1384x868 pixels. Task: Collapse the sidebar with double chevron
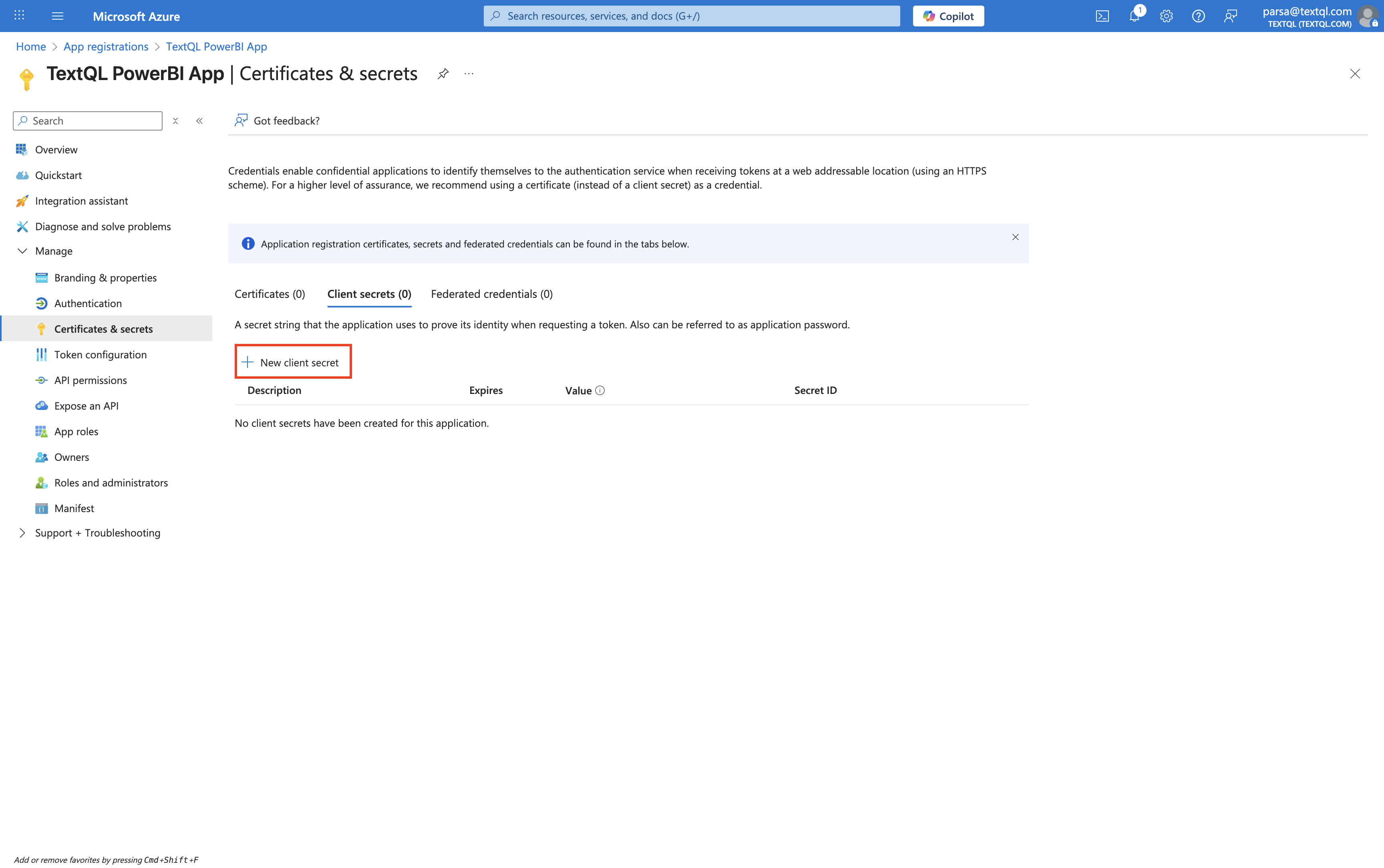click(200, 121)
